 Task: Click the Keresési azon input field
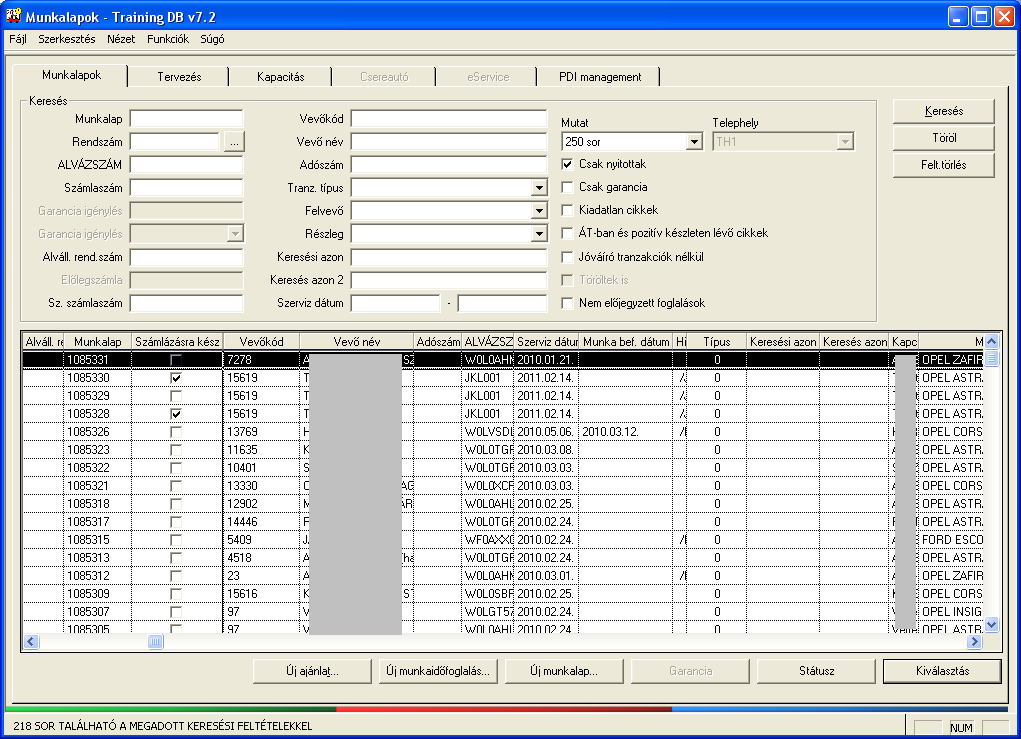[449, 257]
